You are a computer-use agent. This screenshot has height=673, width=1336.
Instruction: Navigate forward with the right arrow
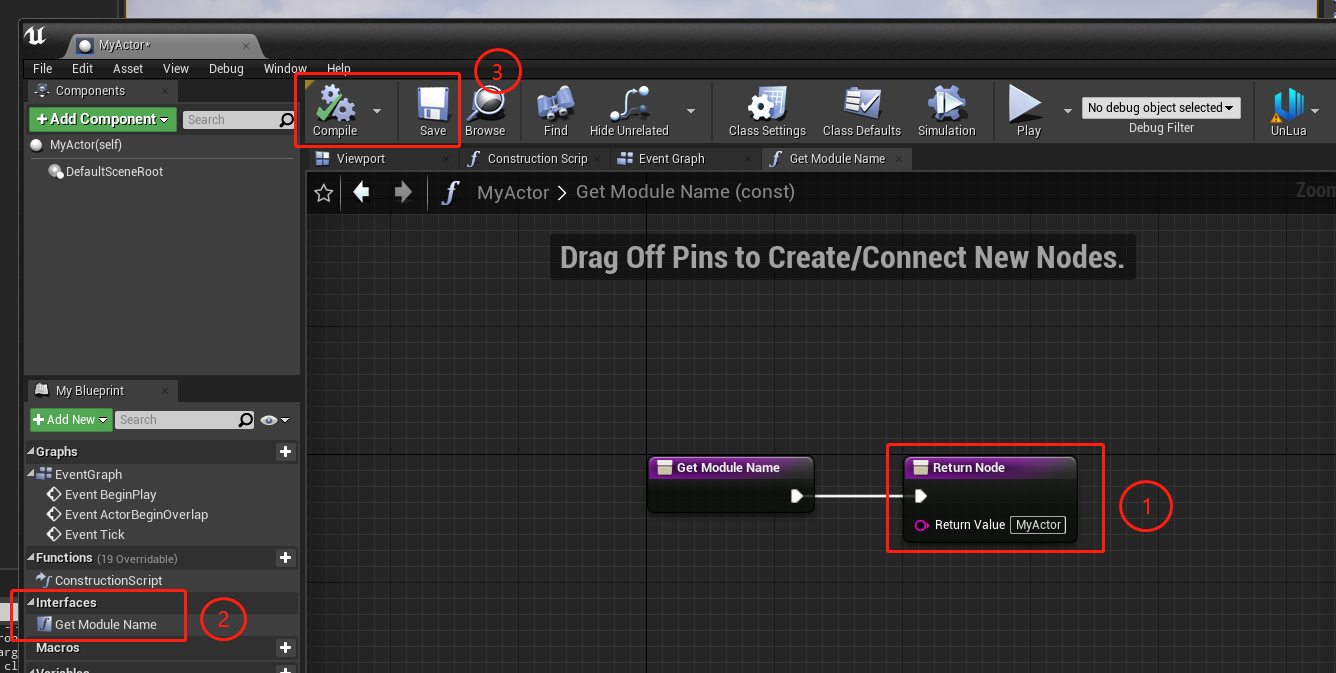click(x=403, y=192)
